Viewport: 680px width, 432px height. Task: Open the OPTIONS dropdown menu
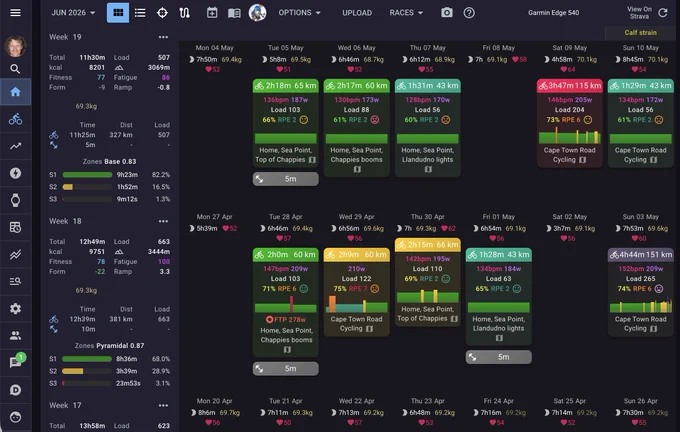pos(300,13)
